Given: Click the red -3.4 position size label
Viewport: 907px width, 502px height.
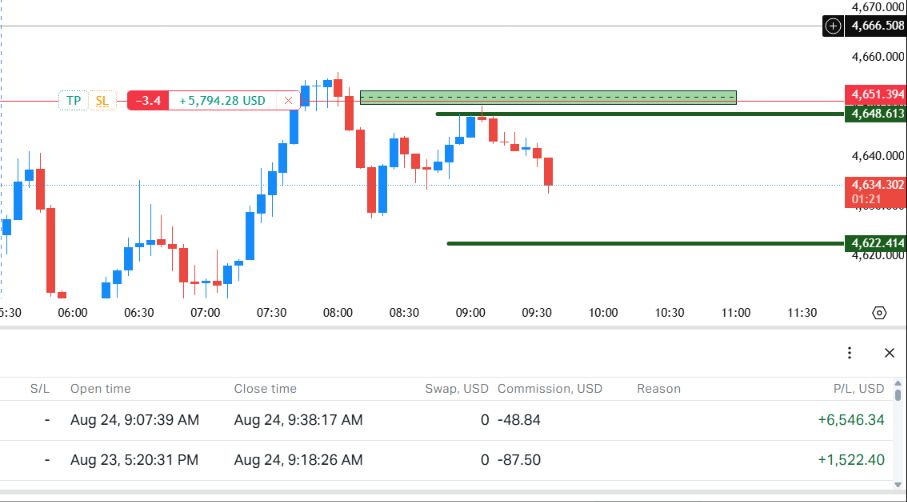Looking at the screenshot, I should tap(148, 101).
